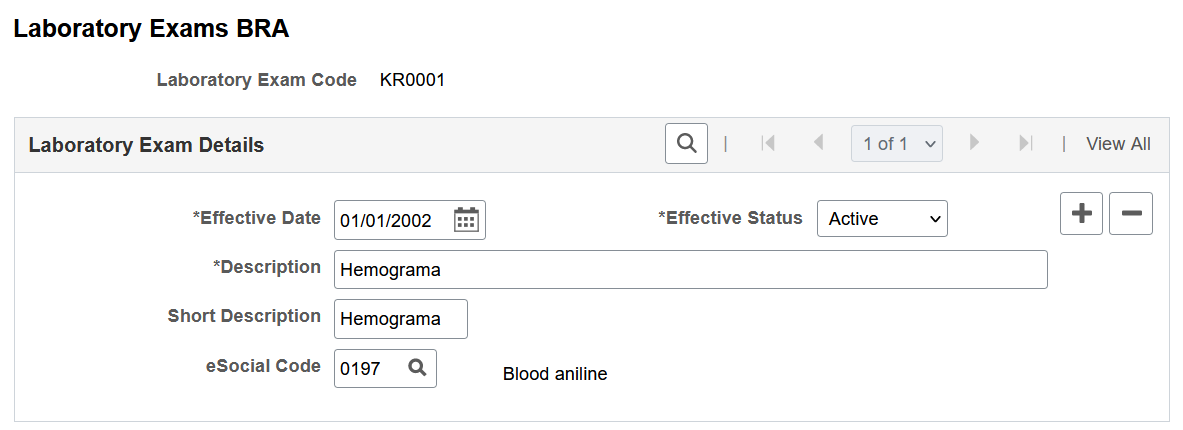Click the Description field containing Hemograma
Viewport: 1183px width, 430px height.
tap(690, 269)
